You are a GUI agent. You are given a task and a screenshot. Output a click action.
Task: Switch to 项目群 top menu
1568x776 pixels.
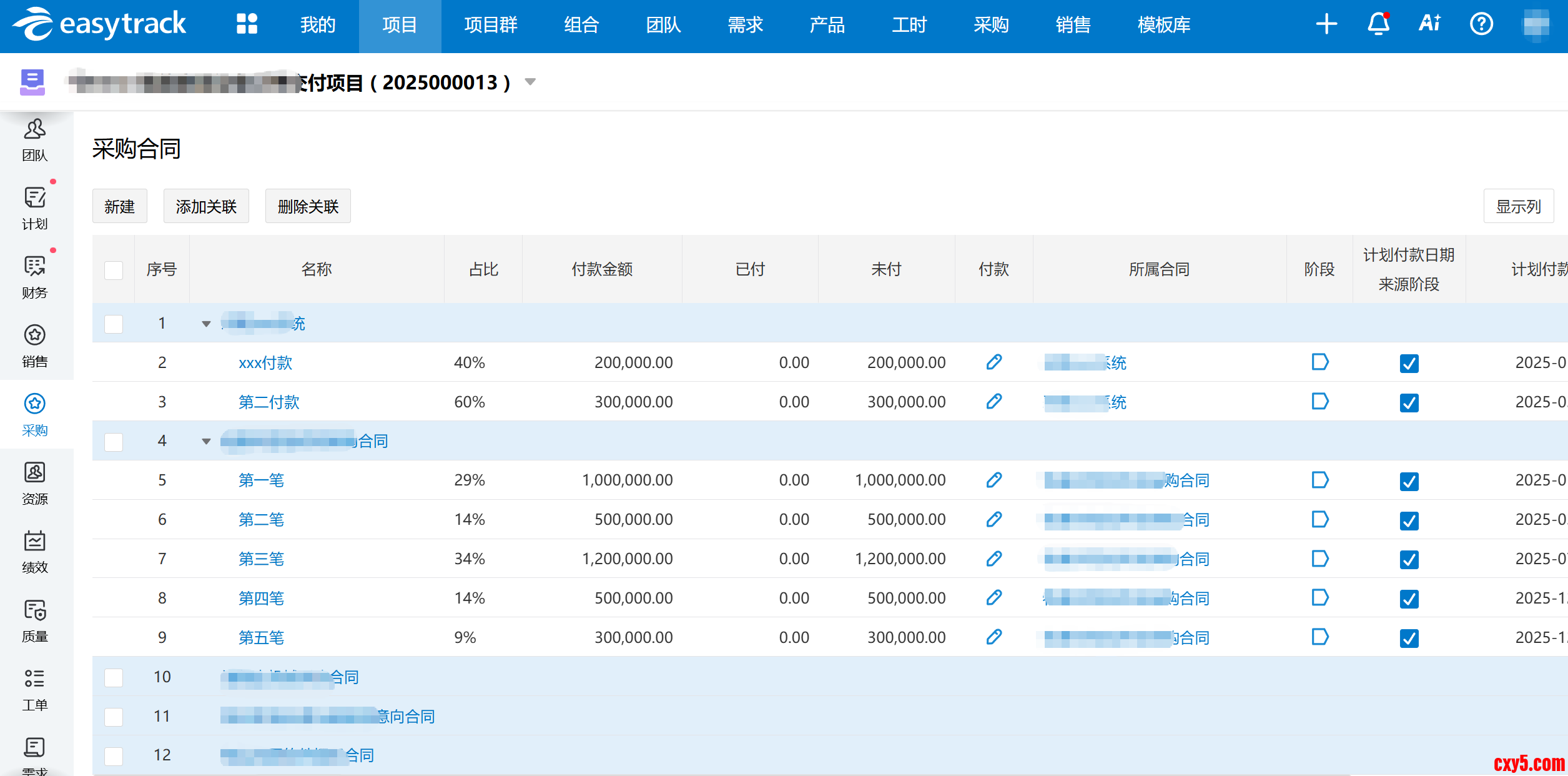pyautogui.click(x=490, y=25)
